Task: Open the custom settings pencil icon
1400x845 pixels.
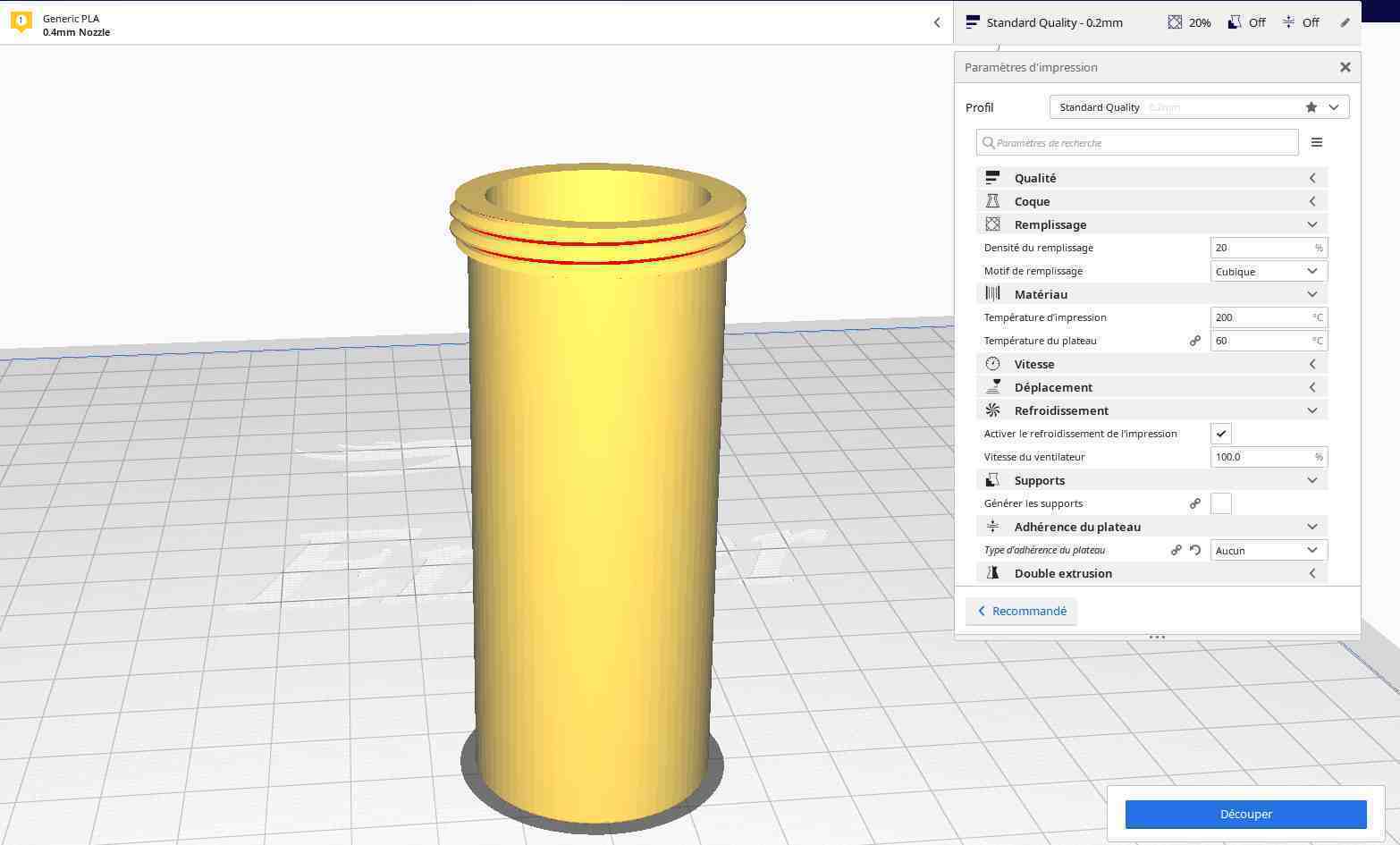Action: pyautogui.click(x=1345, y=22)
